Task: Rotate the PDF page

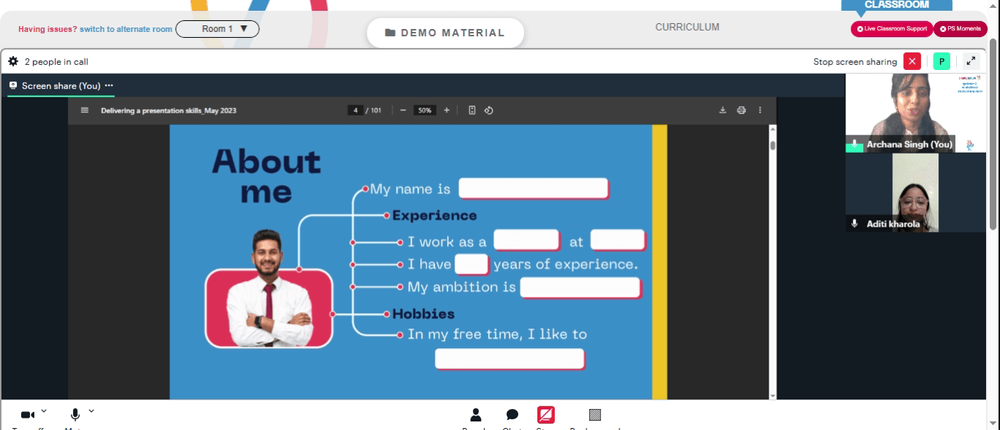Action: [489, 110]
